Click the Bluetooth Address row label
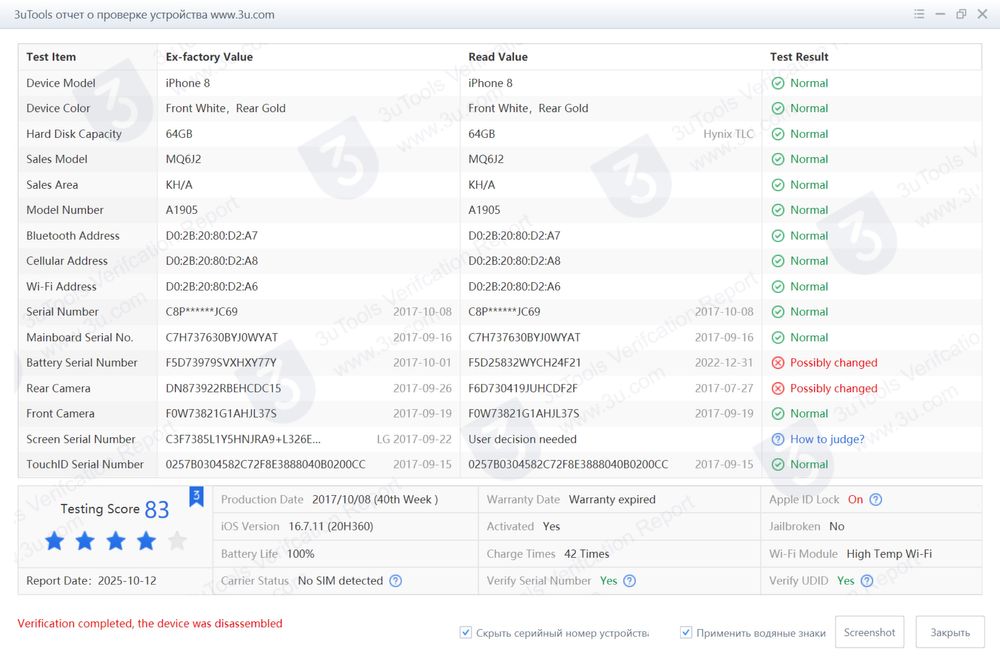 point(73,235)
